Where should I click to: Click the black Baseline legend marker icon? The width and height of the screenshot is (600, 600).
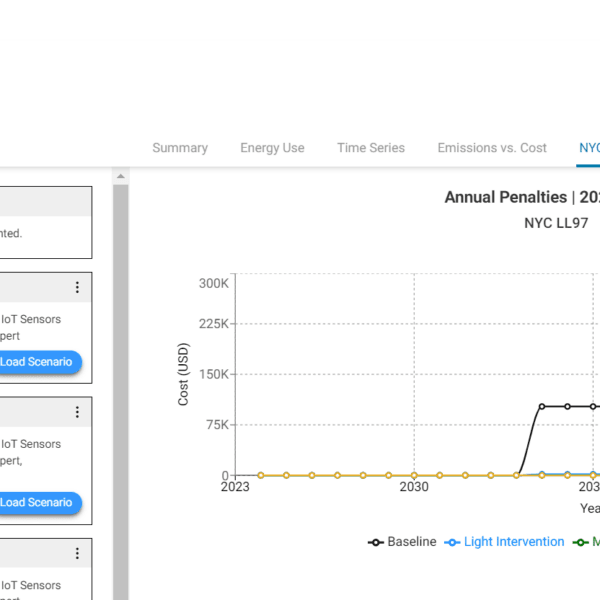tap(376, 542)
